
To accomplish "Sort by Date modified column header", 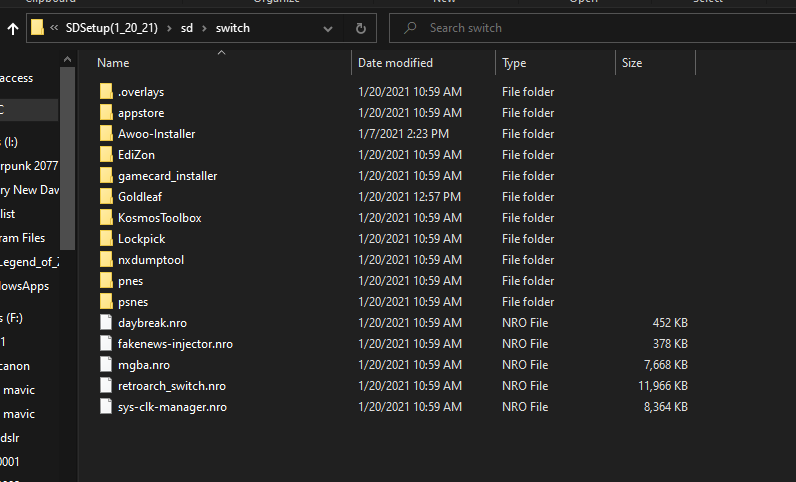I will [395, 63].
